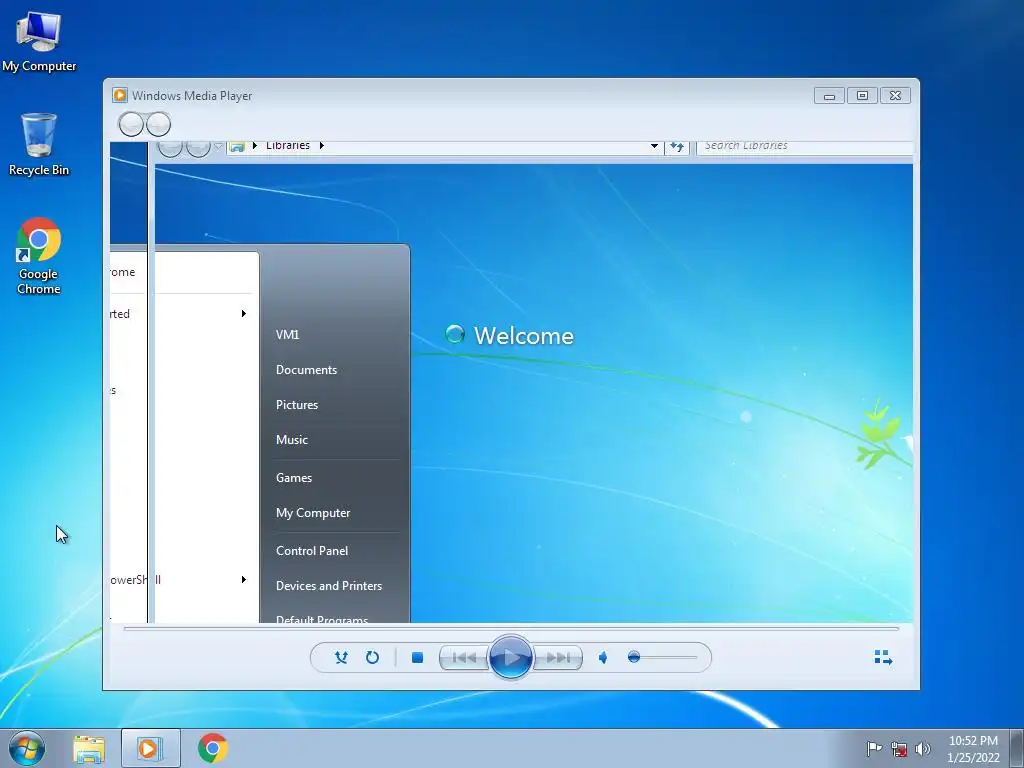Click the Libraries breadcrumb text
This screenshot has height=768, width=1024.
287,146
